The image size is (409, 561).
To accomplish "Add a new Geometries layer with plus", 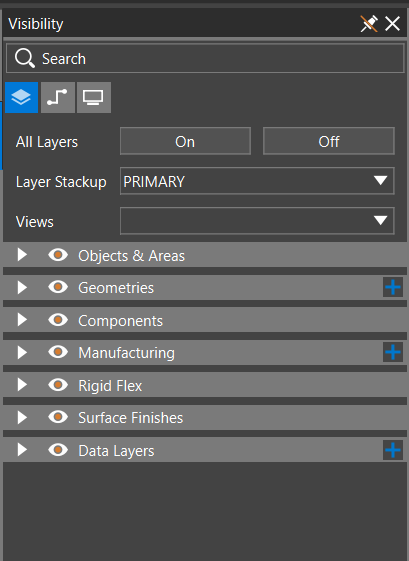I will [393, 287].
